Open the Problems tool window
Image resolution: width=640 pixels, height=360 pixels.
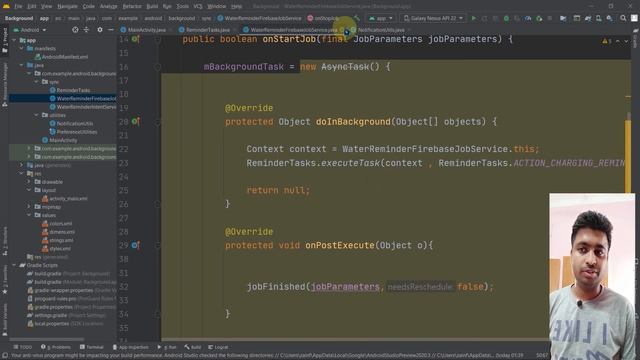pyautogui.click(x=56, y=347)
